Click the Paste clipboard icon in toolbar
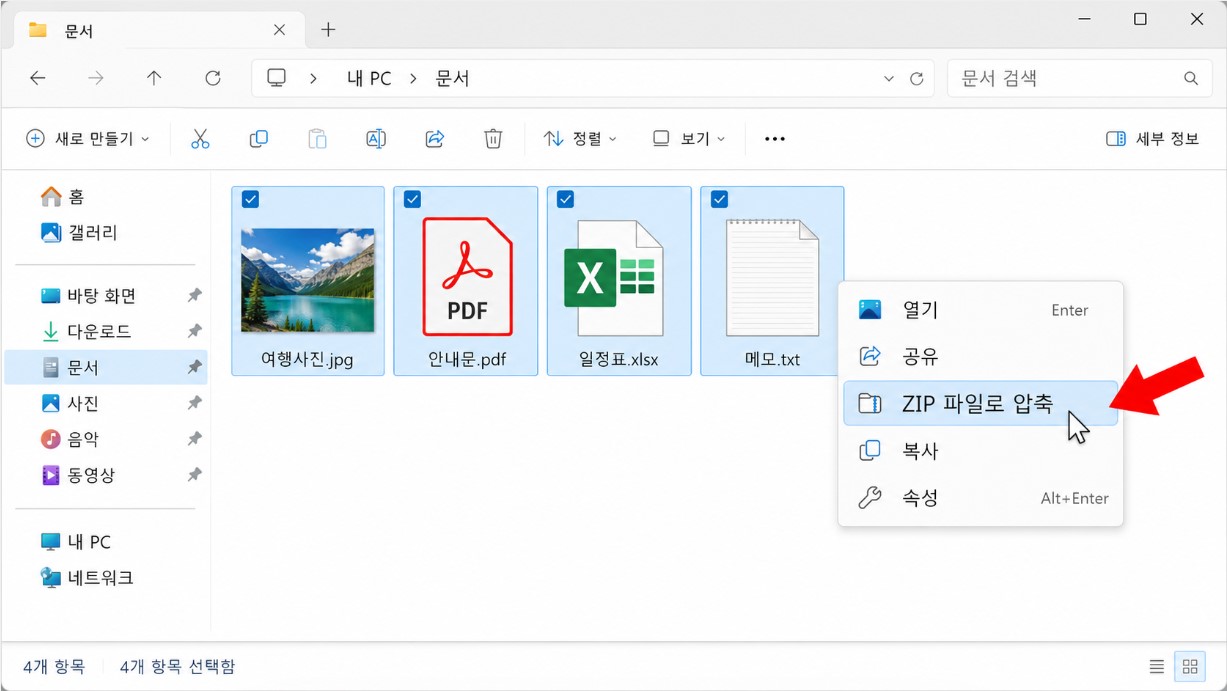Image resolution: width=1227 pixels, height=691 pixels. tap(317, 139)
